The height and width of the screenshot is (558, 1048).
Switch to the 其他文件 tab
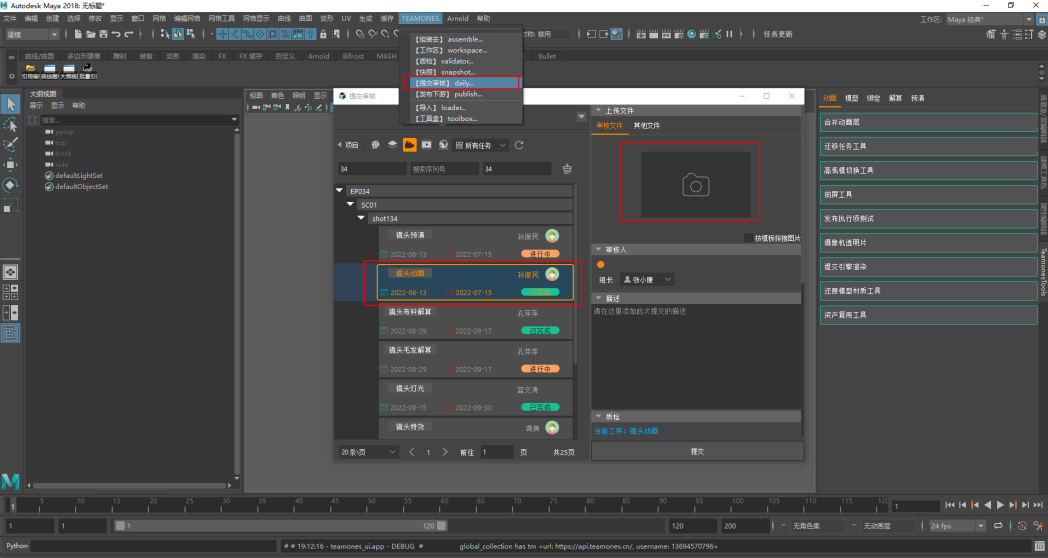(646, 126)
